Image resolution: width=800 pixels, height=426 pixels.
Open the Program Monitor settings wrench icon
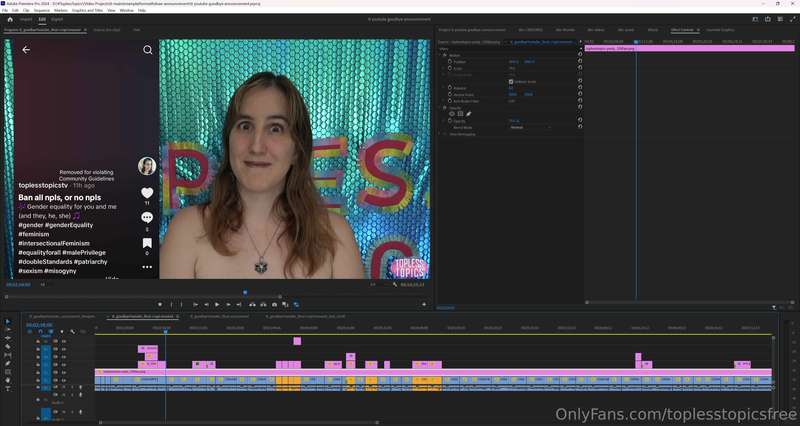[x=394, y=284]
